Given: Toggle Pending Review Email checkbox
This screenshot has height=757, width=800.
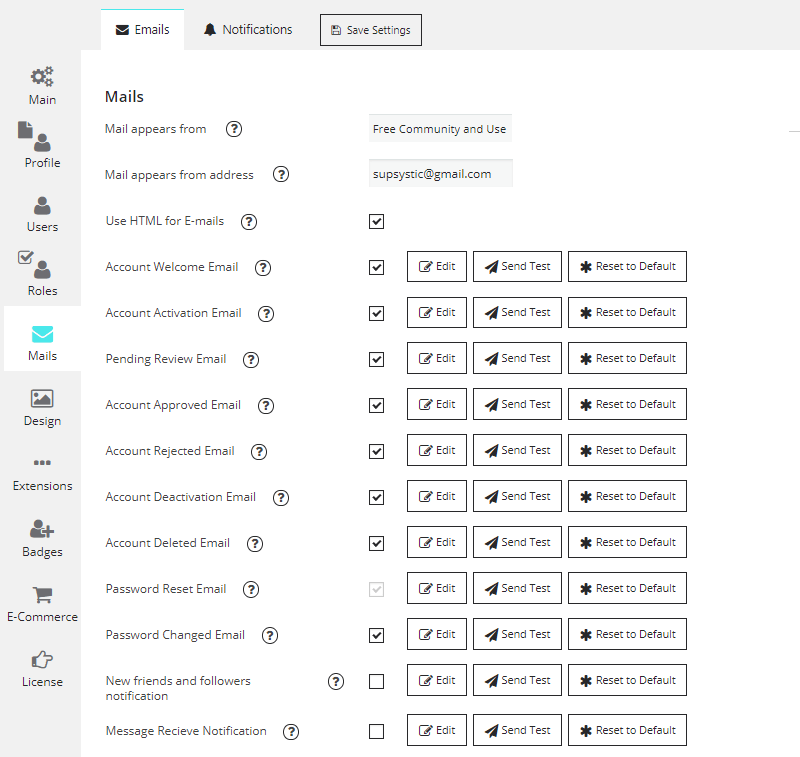Looking at the screenshot, I should 377,359.
